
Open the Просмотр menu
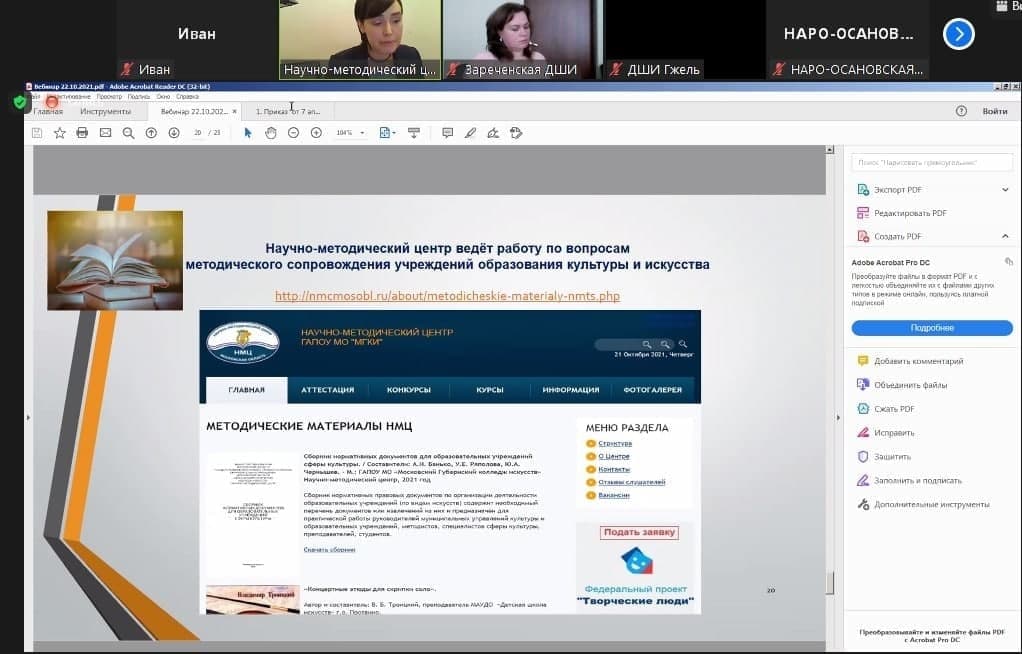109,97
